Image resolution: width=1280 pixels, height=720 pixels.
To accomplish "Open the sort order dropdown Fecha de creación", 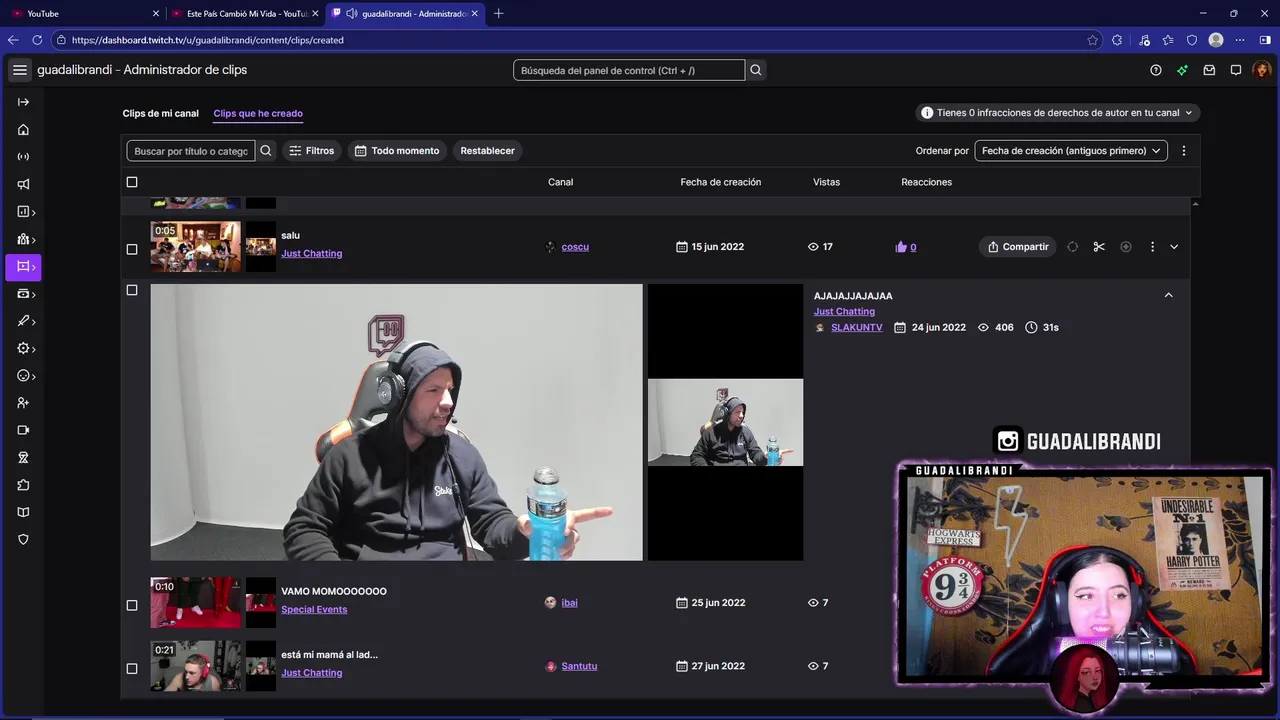I will (x=1071, y=151).
